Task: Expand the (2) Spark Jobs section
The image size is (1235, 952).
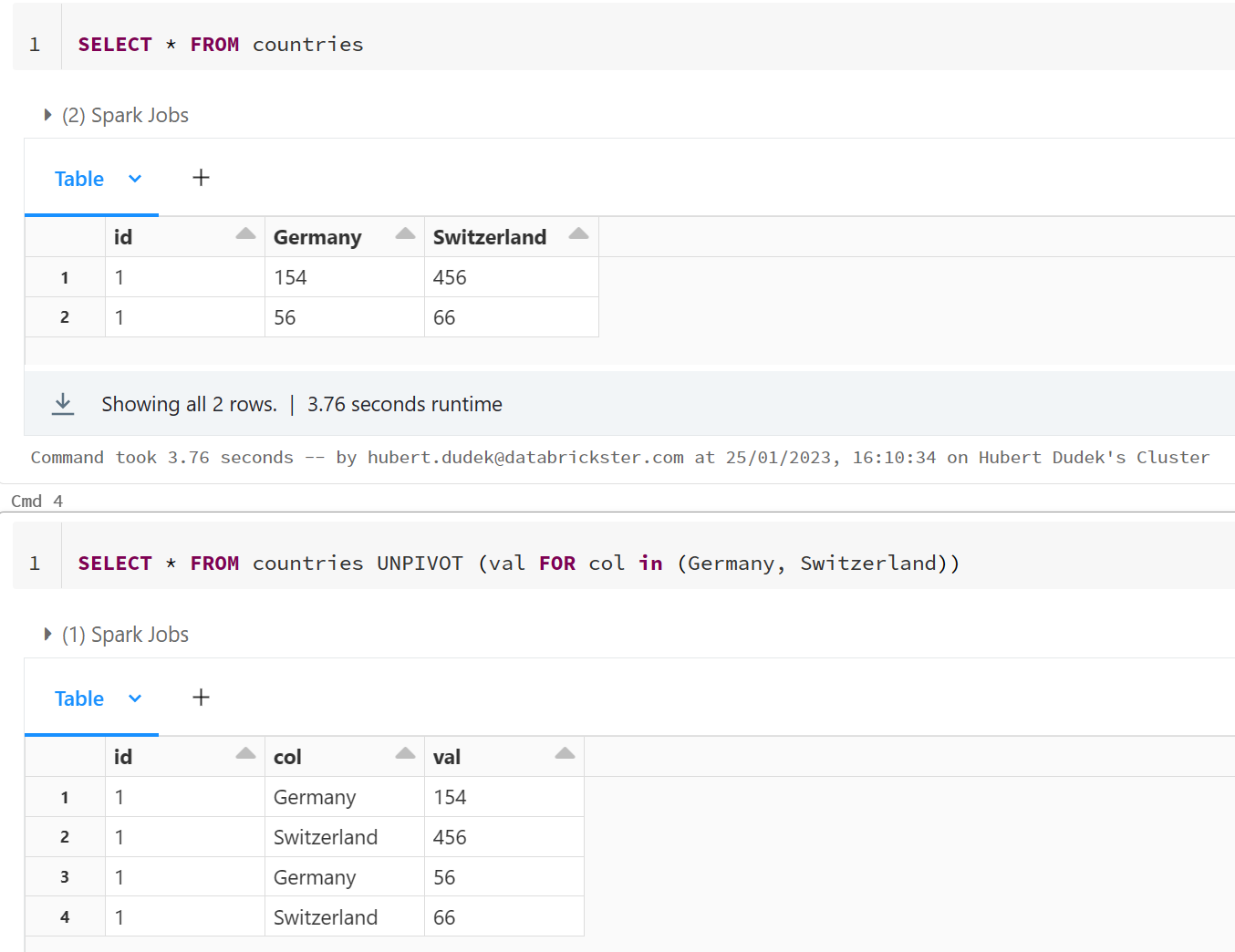Action: (48, 115)
